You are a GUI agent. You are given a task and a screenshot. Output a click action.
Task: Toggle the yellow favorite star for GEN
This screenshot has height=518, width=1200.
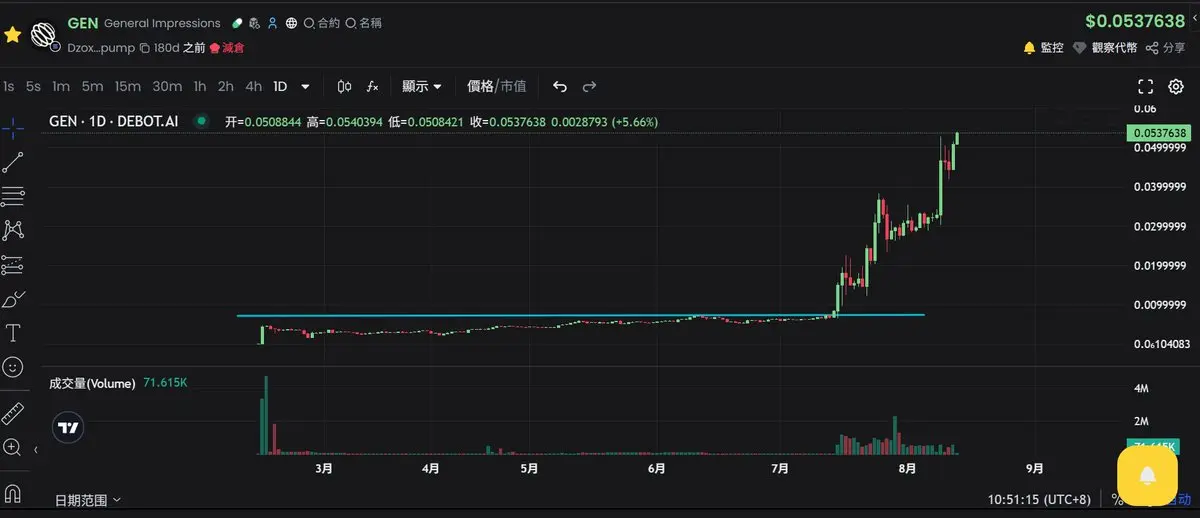pos(12,35)
